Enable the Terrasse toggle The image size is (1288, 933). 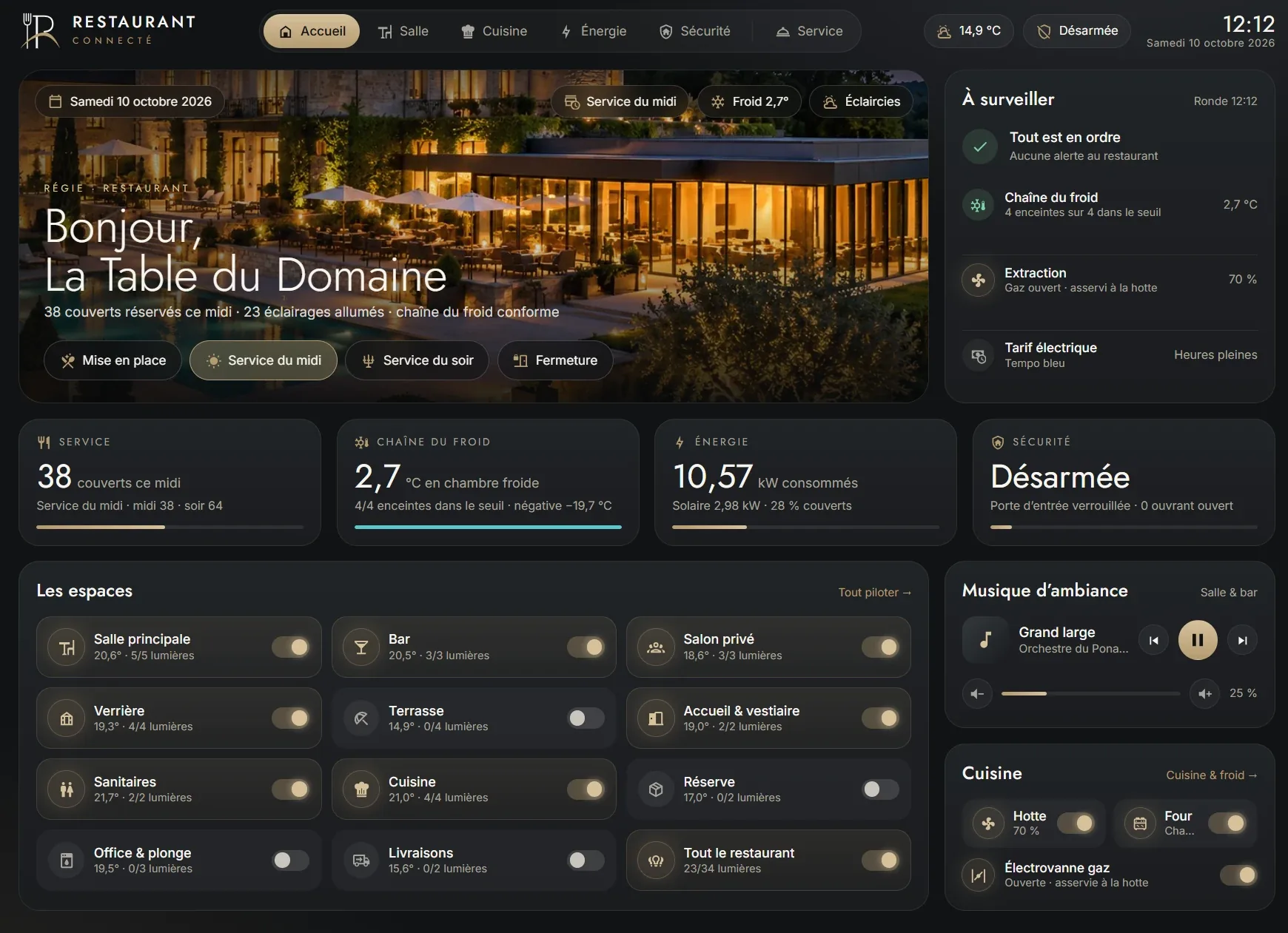[586, 718]
